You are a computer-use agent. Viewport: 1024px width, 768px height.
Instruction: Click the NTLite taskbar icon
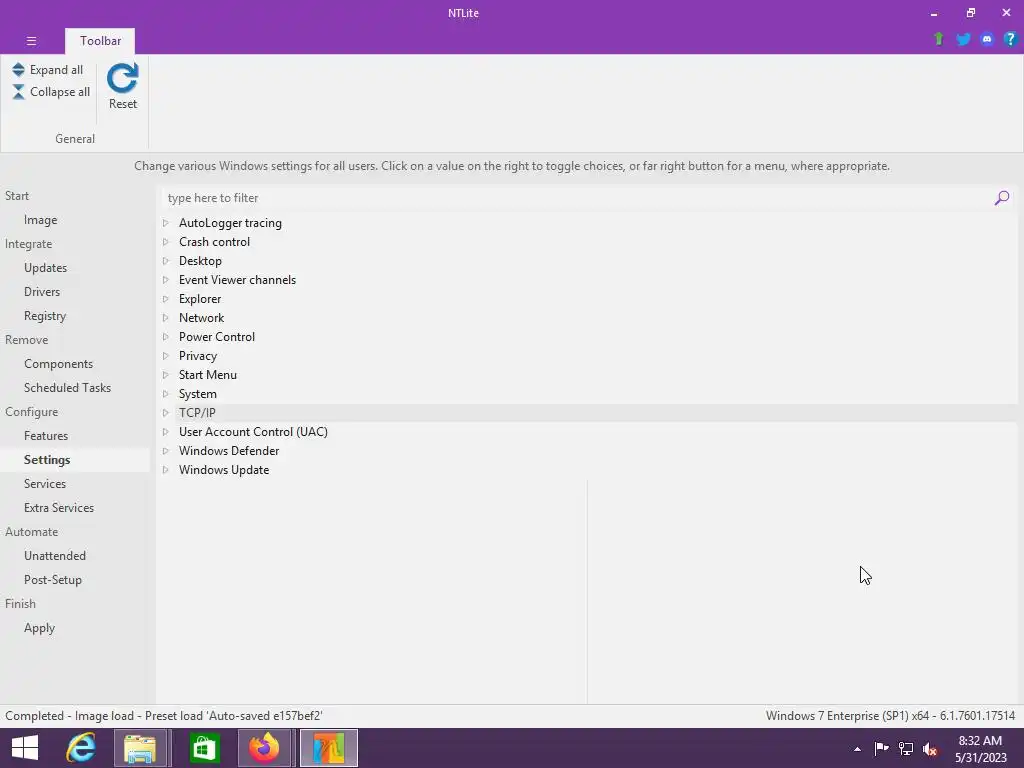pyautogui.click(x=328, y=748)
